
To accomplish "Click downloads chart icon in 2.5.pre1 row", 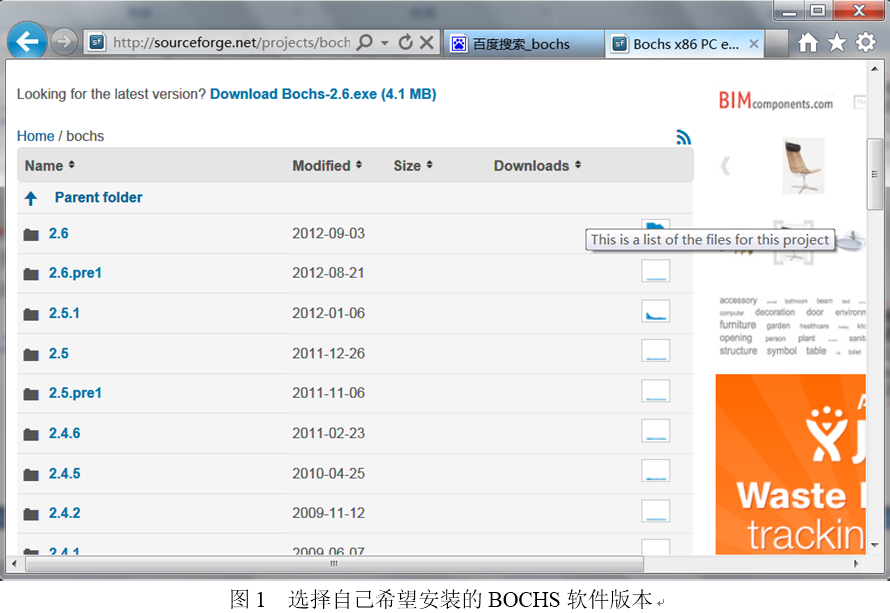I will [656, 391].
